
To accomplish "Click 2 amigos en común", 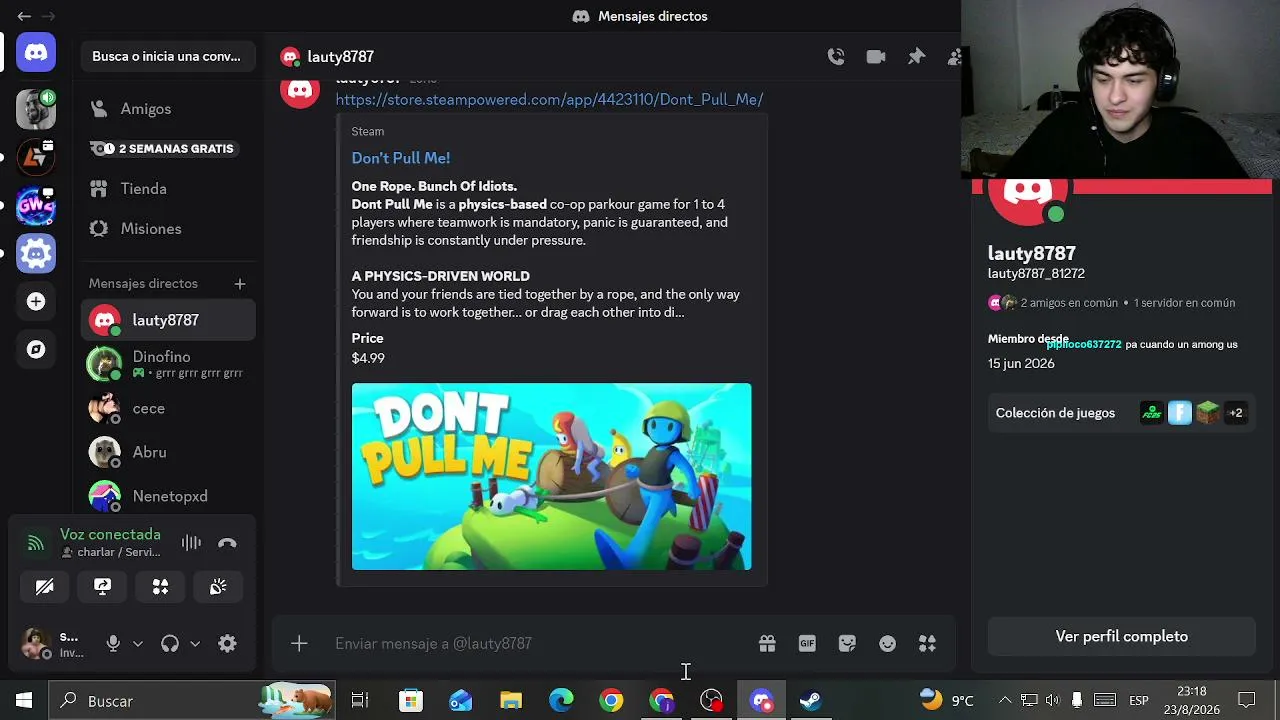I will [x=1069, y=303].
